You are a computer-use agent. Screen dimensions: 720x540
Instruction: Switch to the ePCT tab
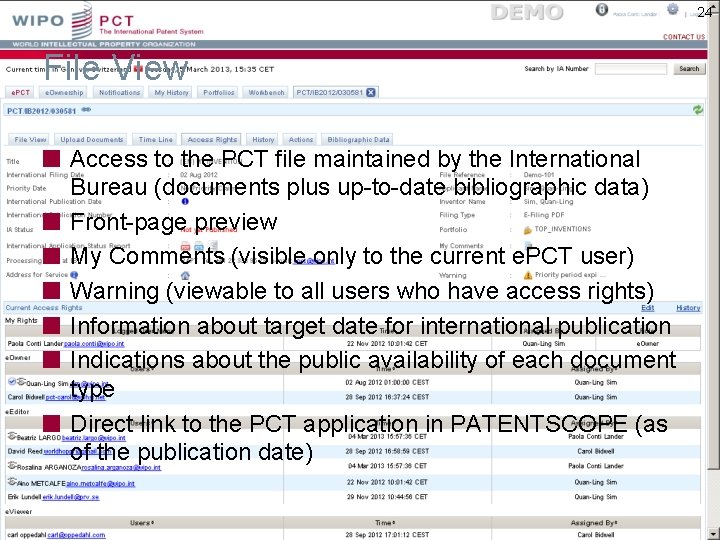click(20, 92)
